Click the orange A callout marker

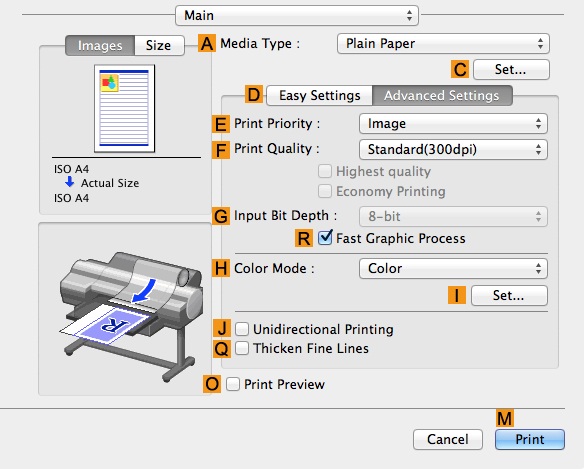(207, 44)
